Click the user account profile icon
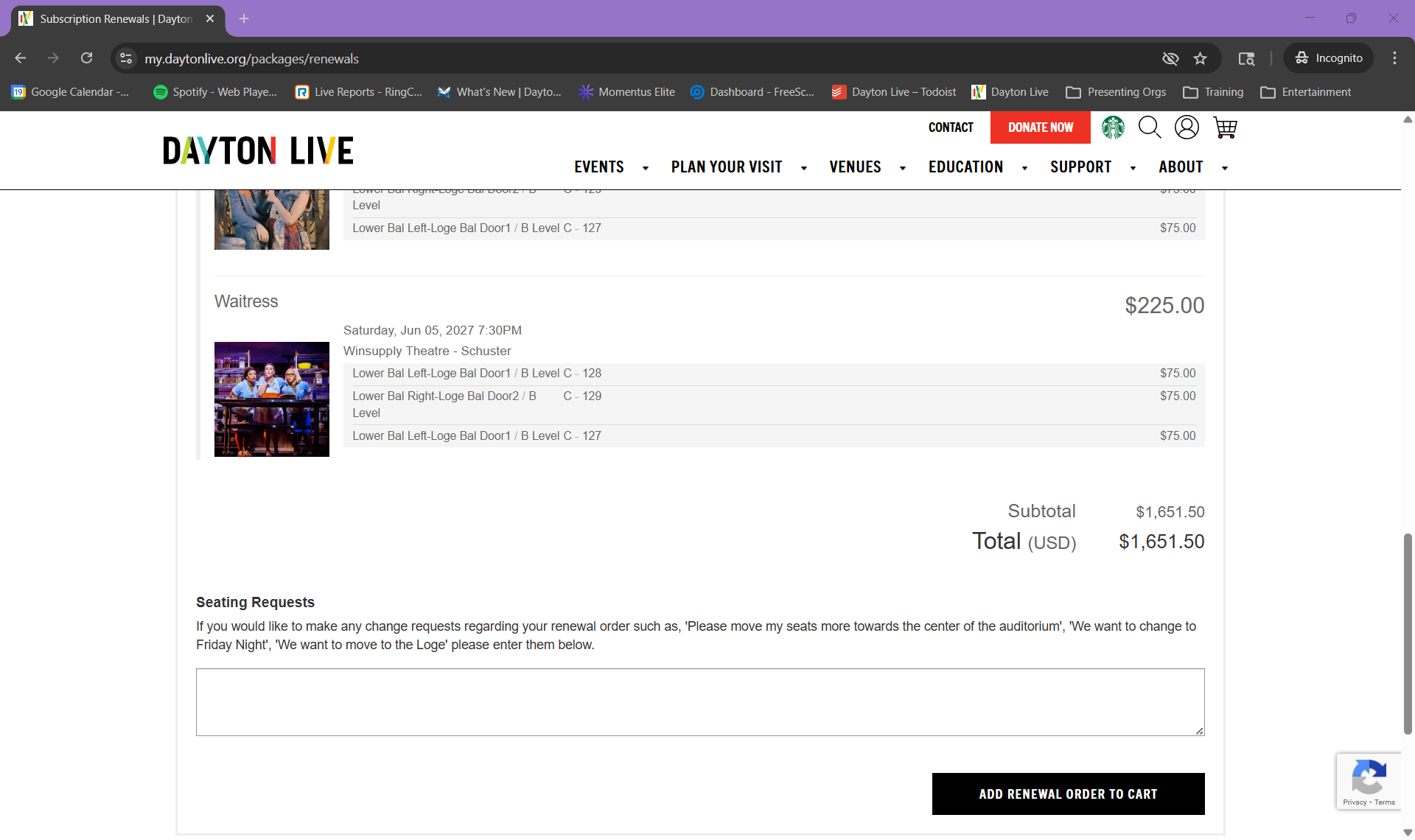Image resolution: width=1415 pixels, height=840 pixels. pyautogui.click(x=1187, y=127)
